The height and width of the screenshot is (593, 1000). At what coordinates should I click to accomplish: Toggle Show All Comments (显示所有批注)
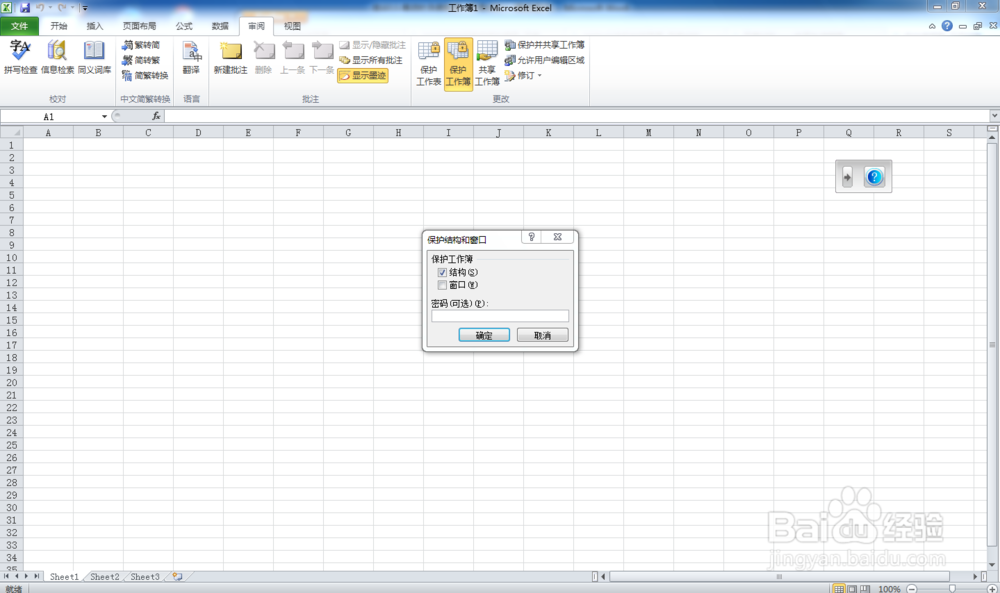(371, 60)
